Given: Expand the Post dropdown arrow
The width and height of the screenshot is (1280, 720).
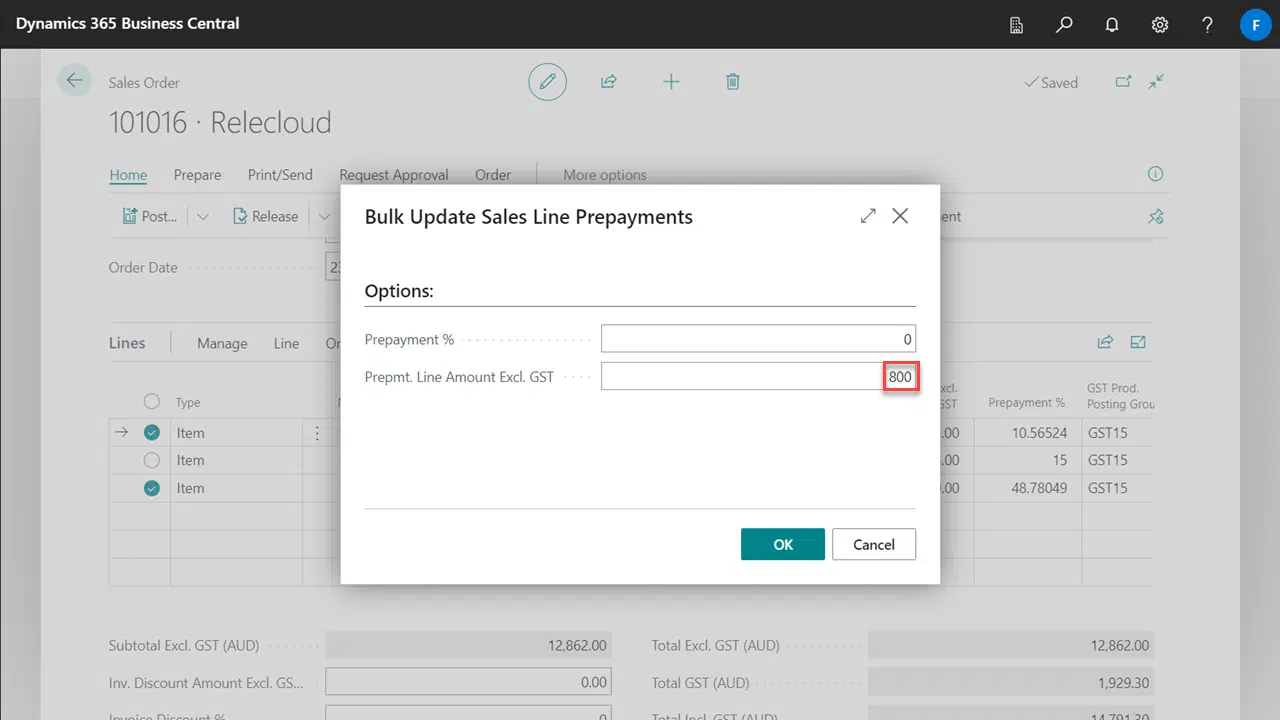Looking at the screenshot, I should (x=203, y=216).
